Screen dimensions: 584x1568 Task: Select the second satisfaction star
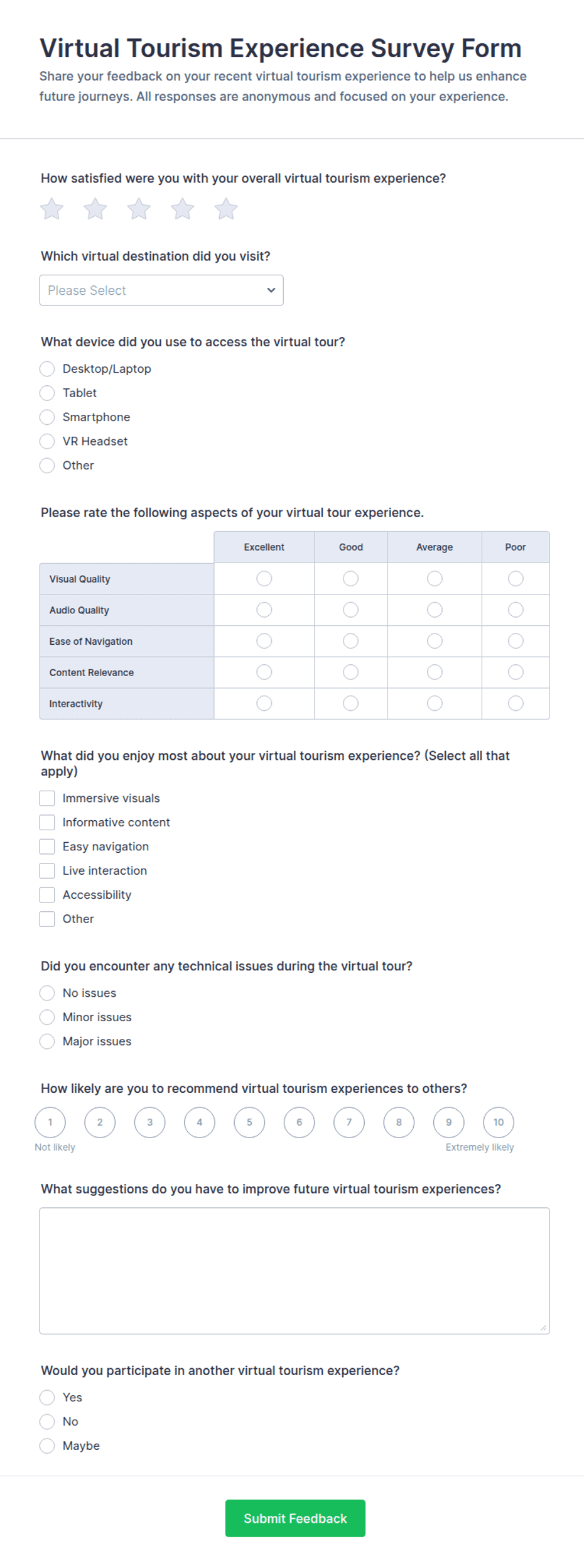point(95,209)
